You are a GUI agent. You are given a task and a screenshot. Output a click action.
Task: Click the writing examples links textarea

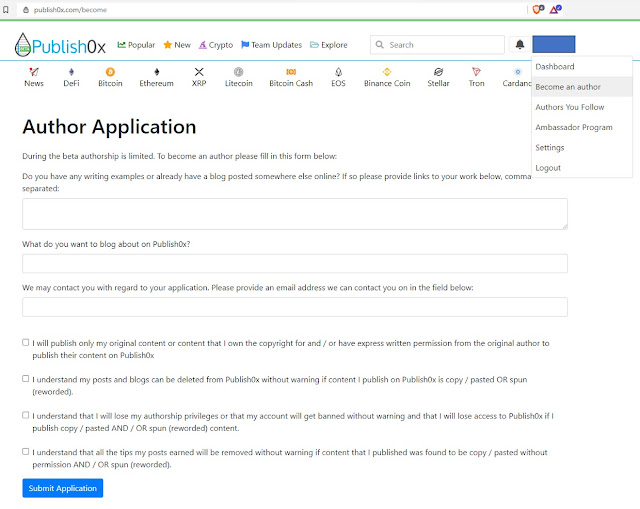[295, 214]
